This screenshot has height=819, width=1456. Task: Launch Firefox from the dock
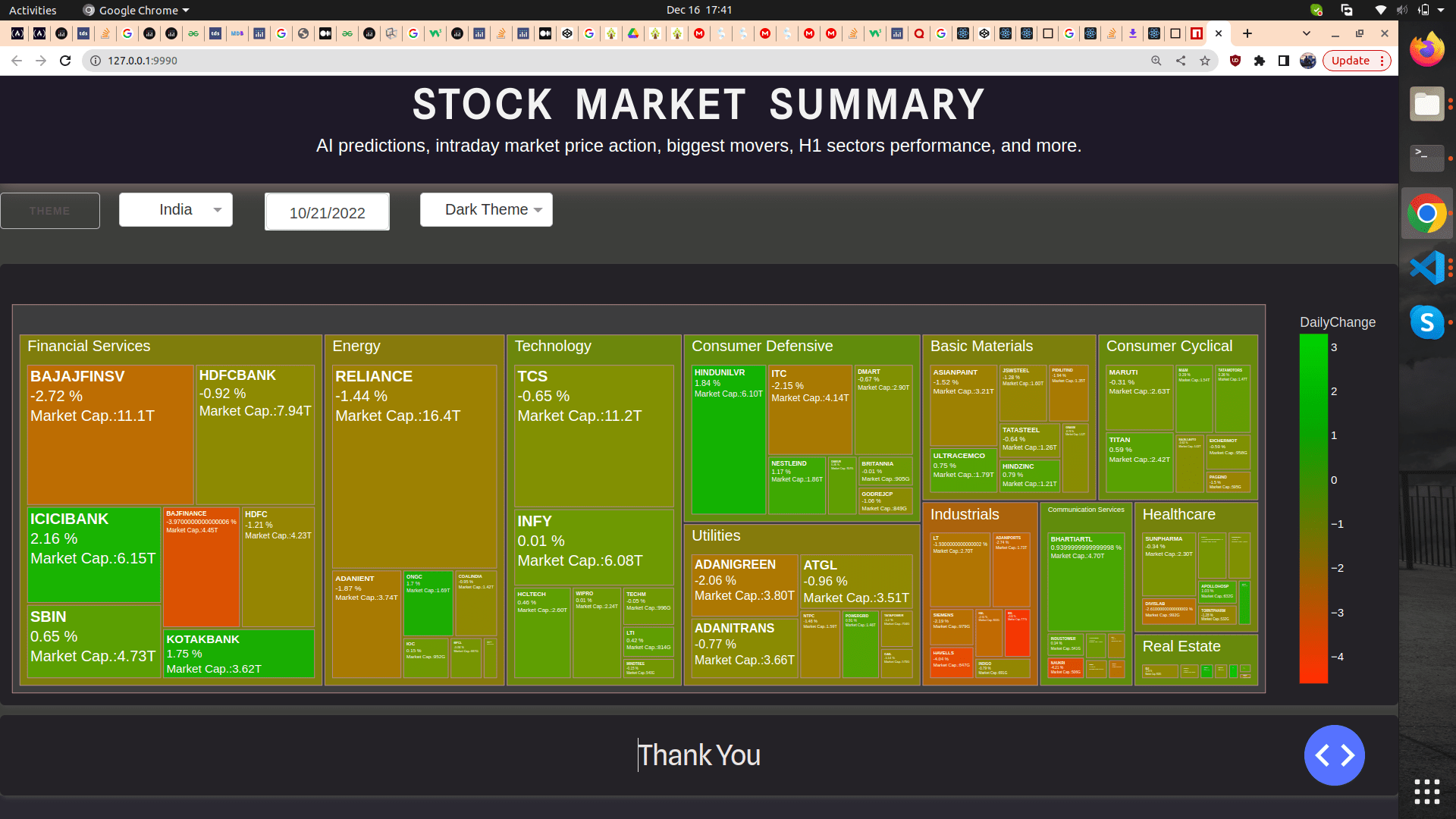(x=1426, y=49)
